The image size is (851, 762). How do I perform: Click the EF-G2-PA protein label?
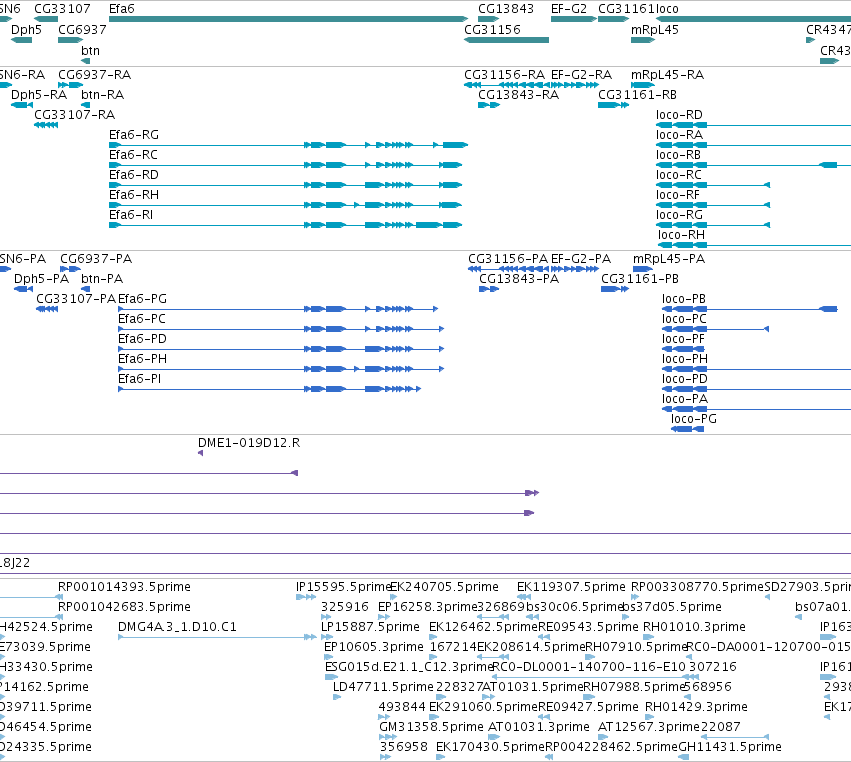click(581, 258)
